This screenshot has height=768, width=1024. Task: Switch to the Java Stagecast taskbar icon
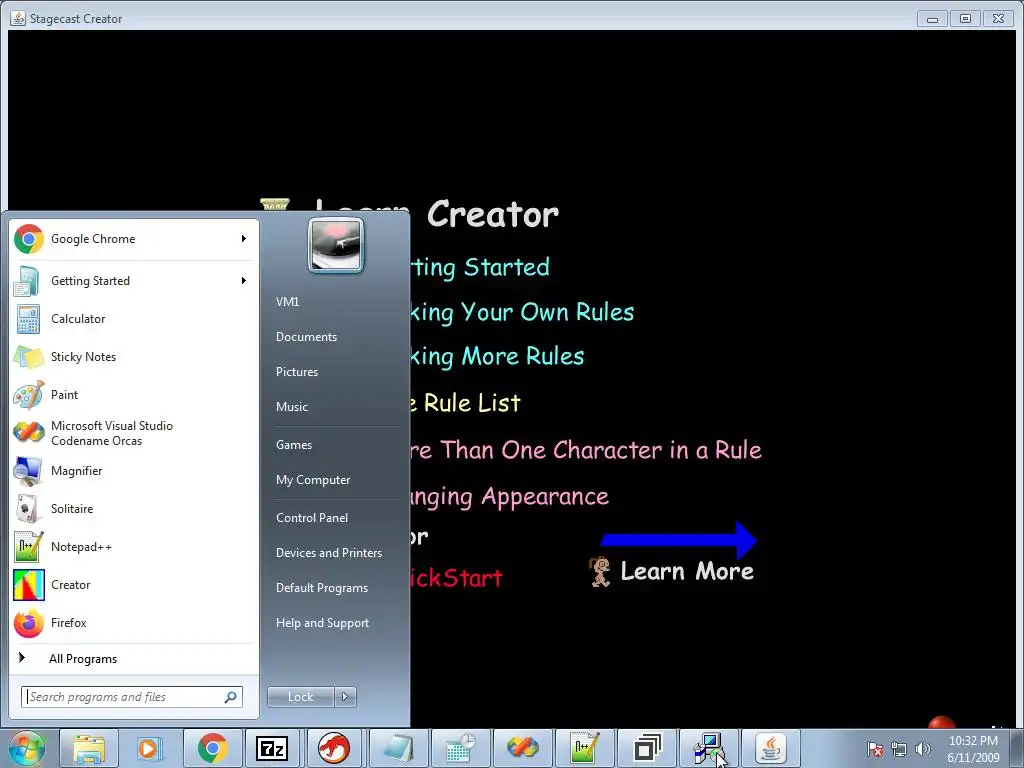coord(771,748)
